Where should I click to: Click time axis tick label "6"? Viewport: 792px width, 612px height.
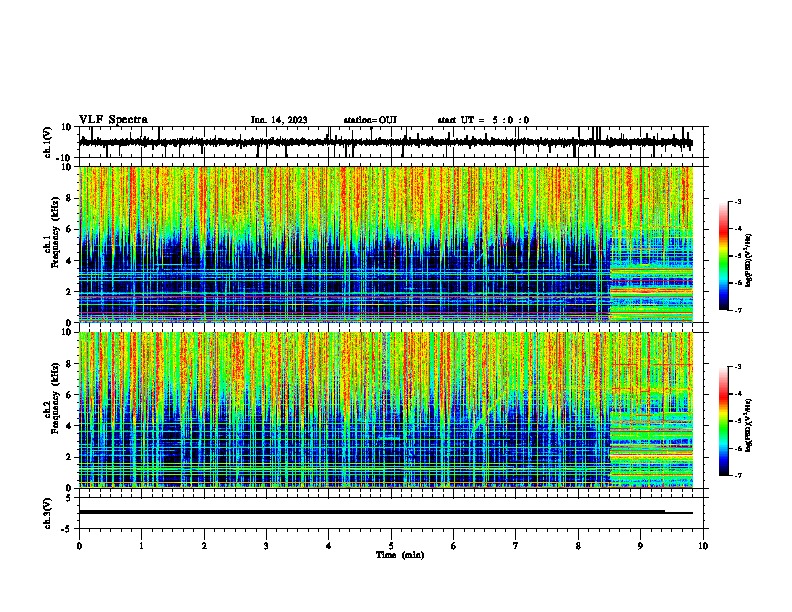pos(454,546)
